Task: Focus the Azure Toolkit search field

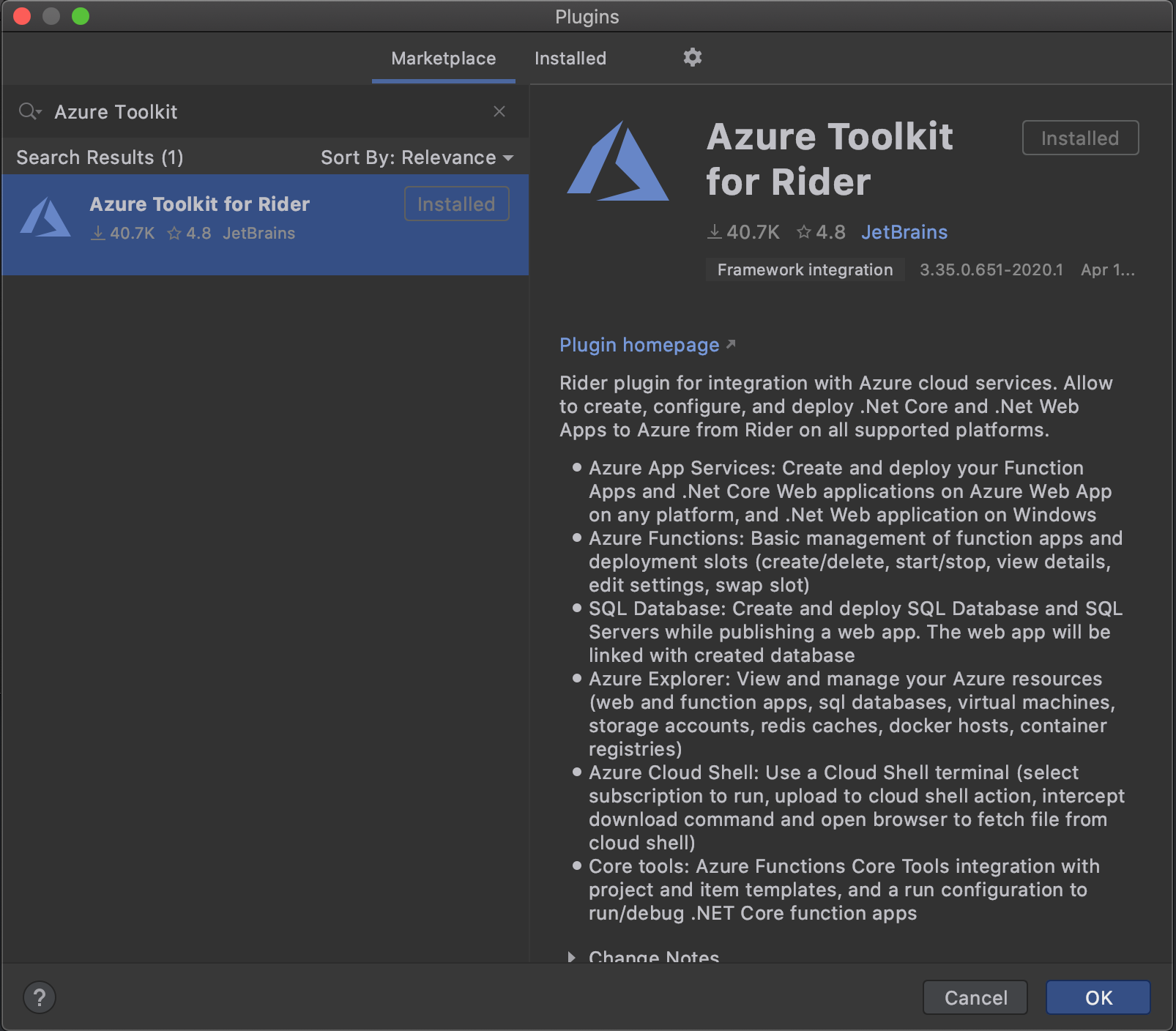Action: tap(264, 111)
